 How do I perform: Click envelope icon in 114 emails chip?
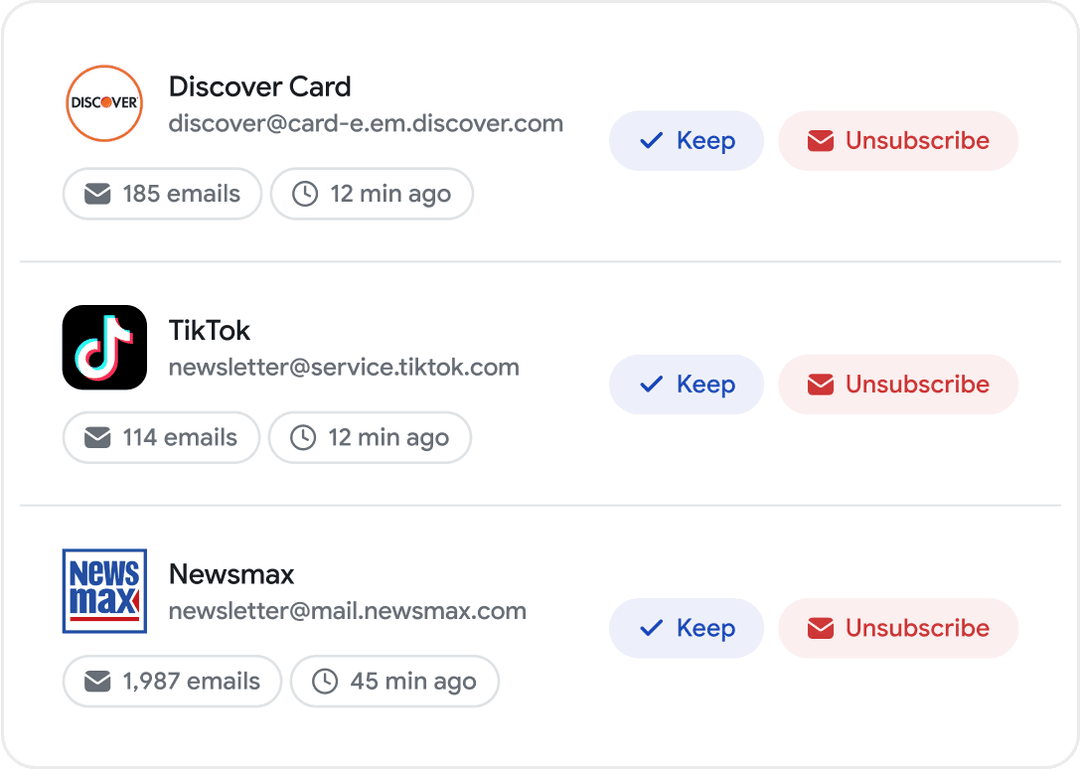tap(97, 438)
